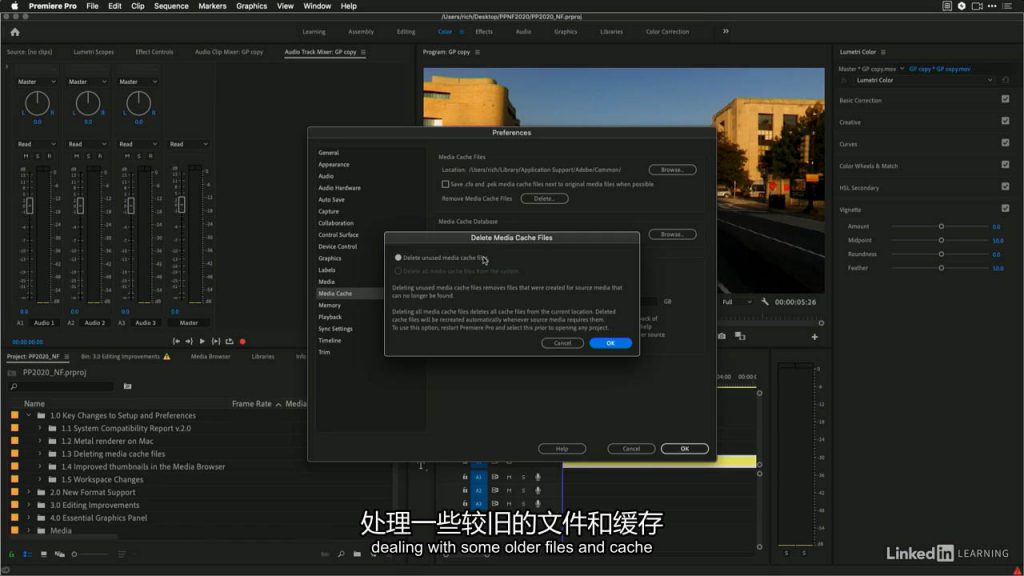Create a New Bin in Project panel
Viewport: 1024px width, 576px height.
click(x=357, y=554)
